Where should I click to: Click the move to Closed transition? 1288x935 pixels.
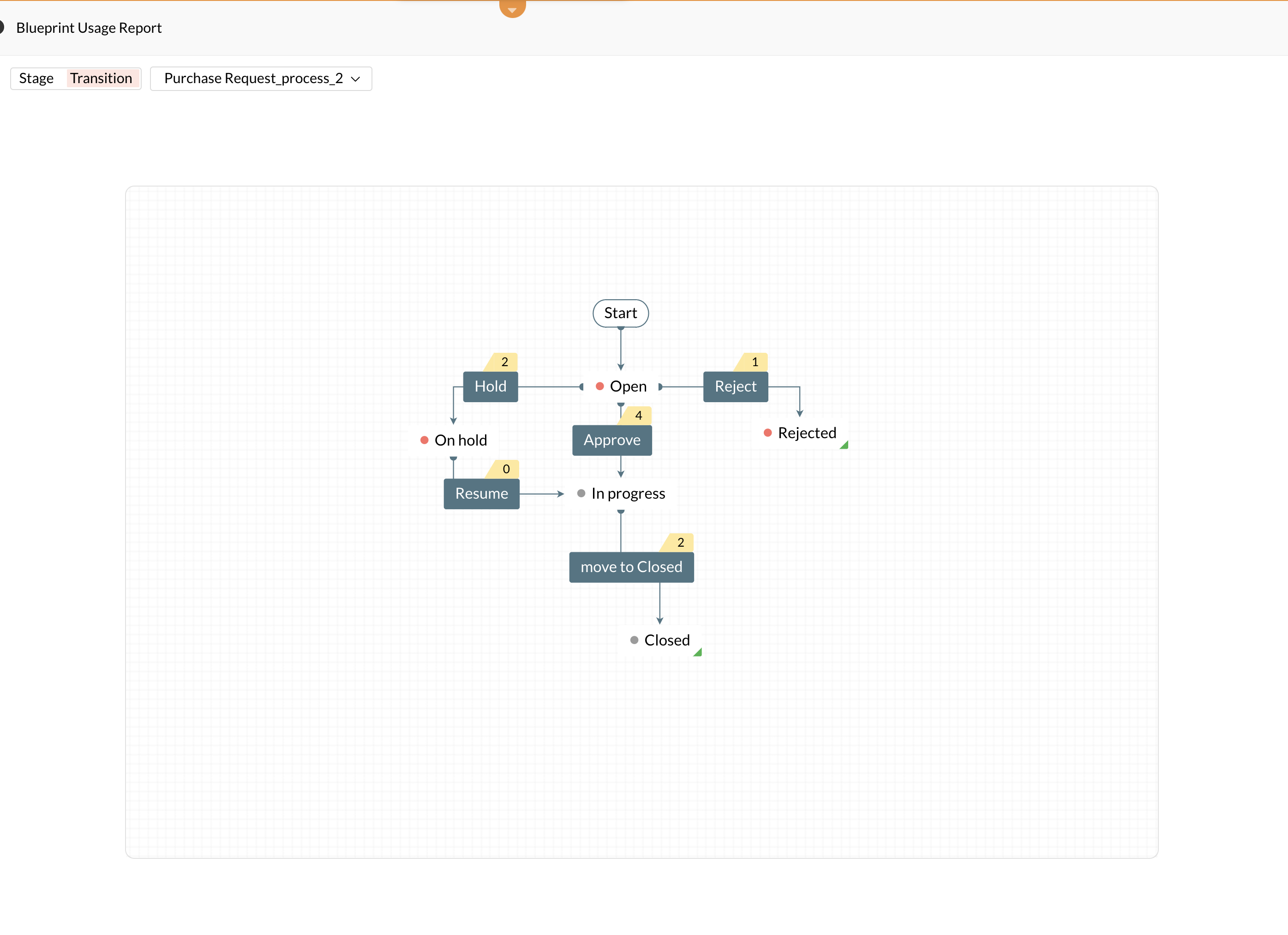(x=631, y=567)
